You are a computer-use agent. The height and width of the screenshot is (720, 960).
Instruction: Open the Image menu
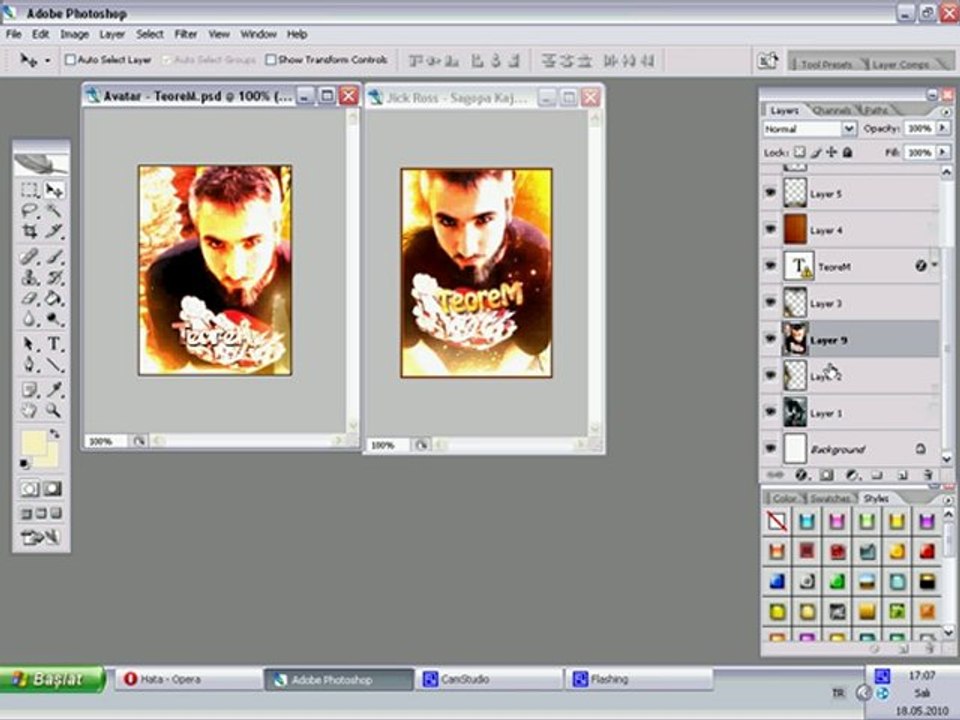pos(75,34)
